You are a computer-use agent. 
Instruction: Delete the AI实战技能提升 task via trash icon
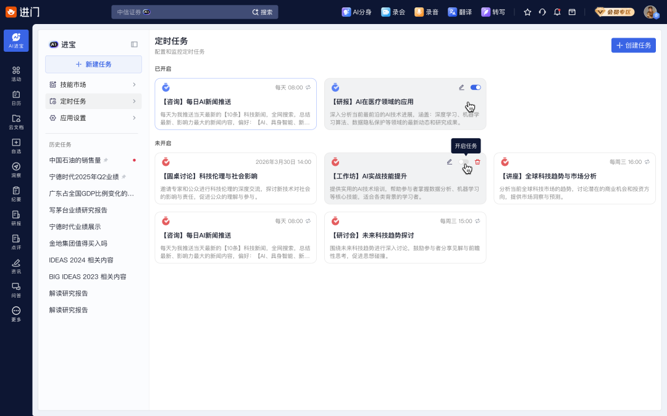tap(477, 162)
